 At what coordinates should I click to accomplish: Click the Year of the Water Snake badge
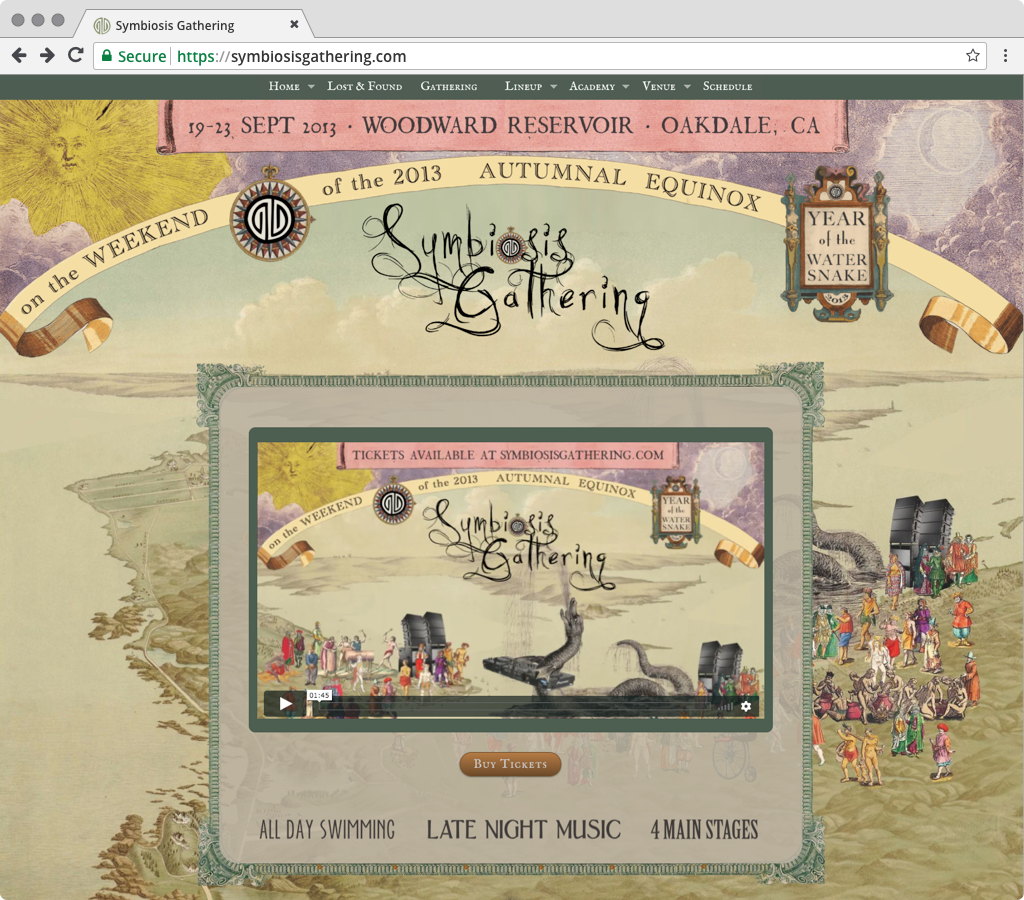(837, 245)
